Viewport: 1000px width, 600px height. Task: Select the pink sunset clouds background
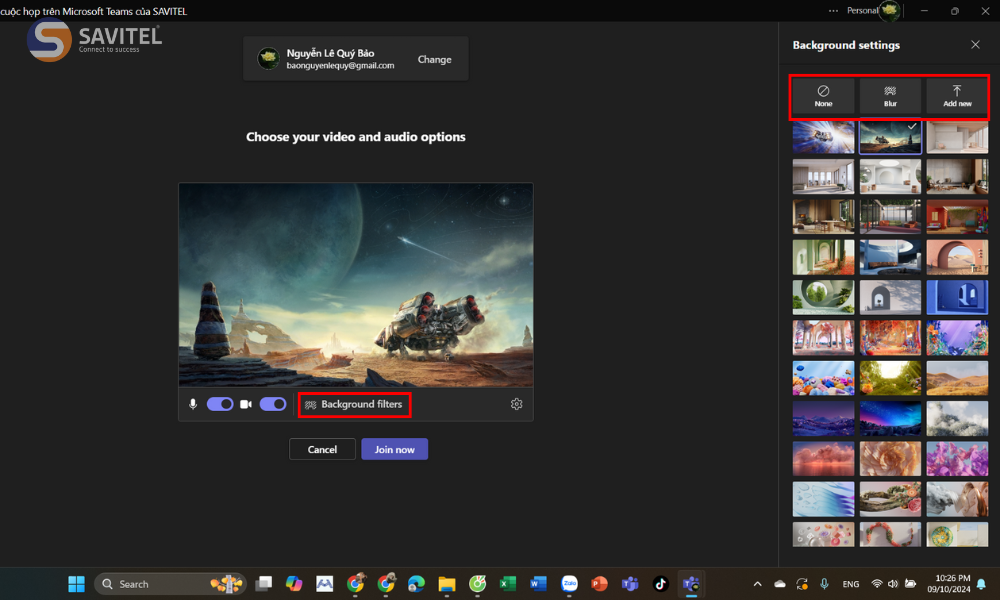tap(823, 458)
